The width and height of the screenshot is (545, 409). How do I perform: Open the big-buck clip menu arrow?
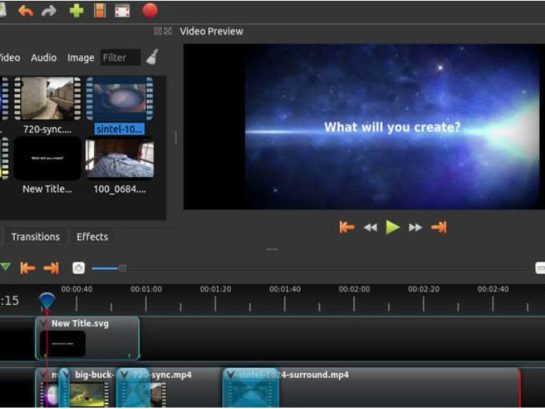[x=65, y=375]
